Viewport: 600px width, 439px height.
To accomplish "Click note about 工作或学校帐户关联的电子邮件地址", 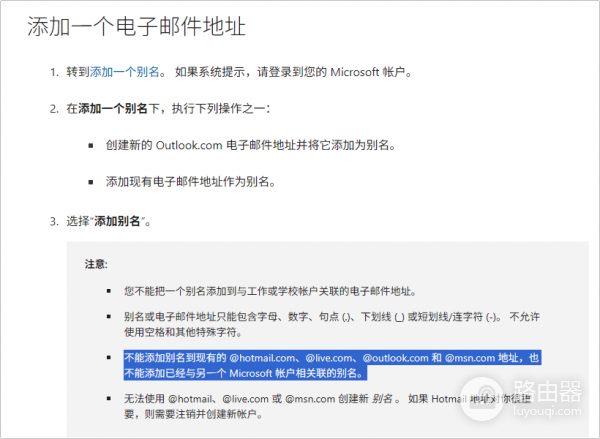I will [270, 291].
